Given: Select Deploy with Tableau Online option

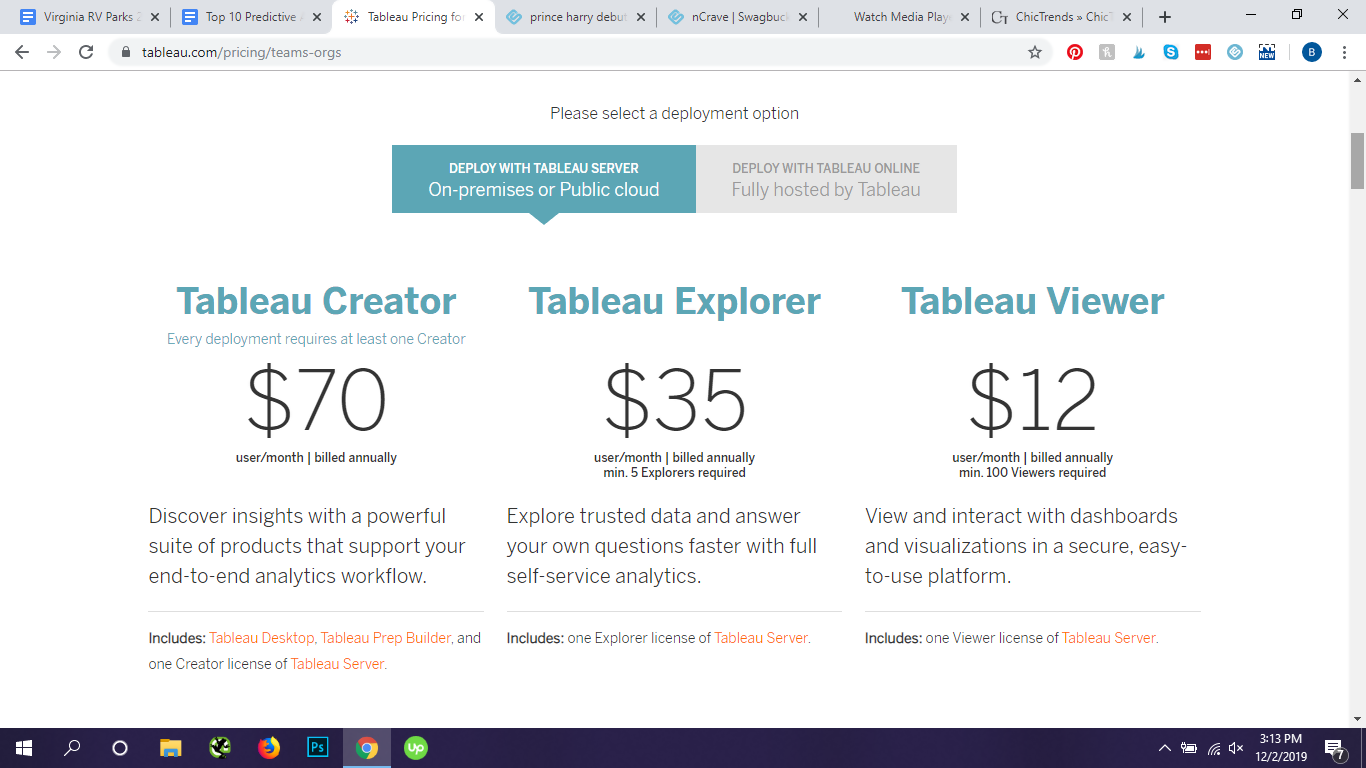Looking at the screenshot, I should coord(826,179).
